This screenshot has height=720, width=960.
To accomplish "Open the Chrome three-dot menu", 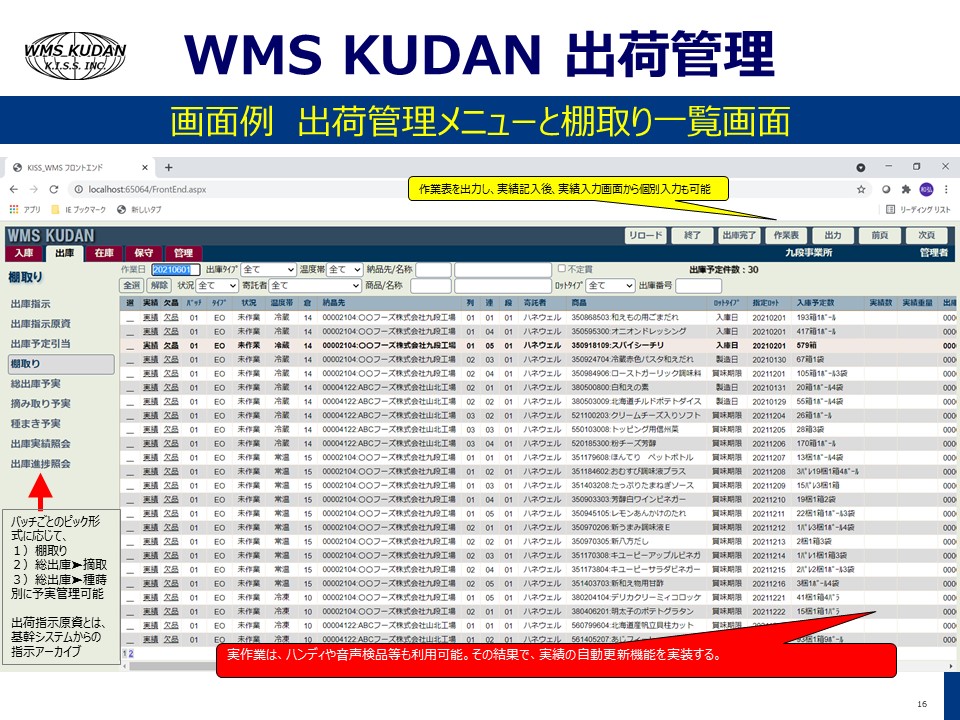I will coord(947,189).
